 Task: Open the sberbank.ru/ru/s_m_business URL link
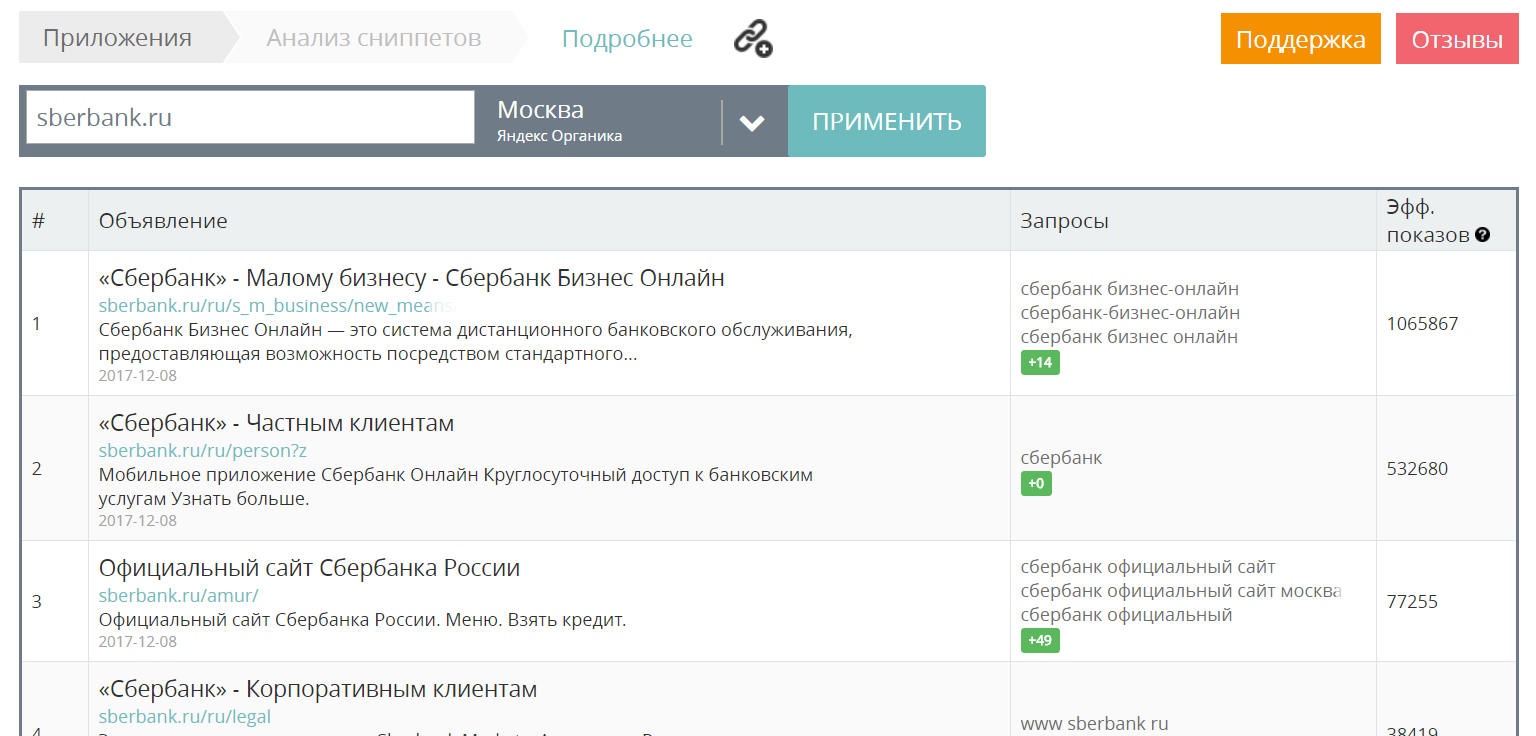coord(277,305)
